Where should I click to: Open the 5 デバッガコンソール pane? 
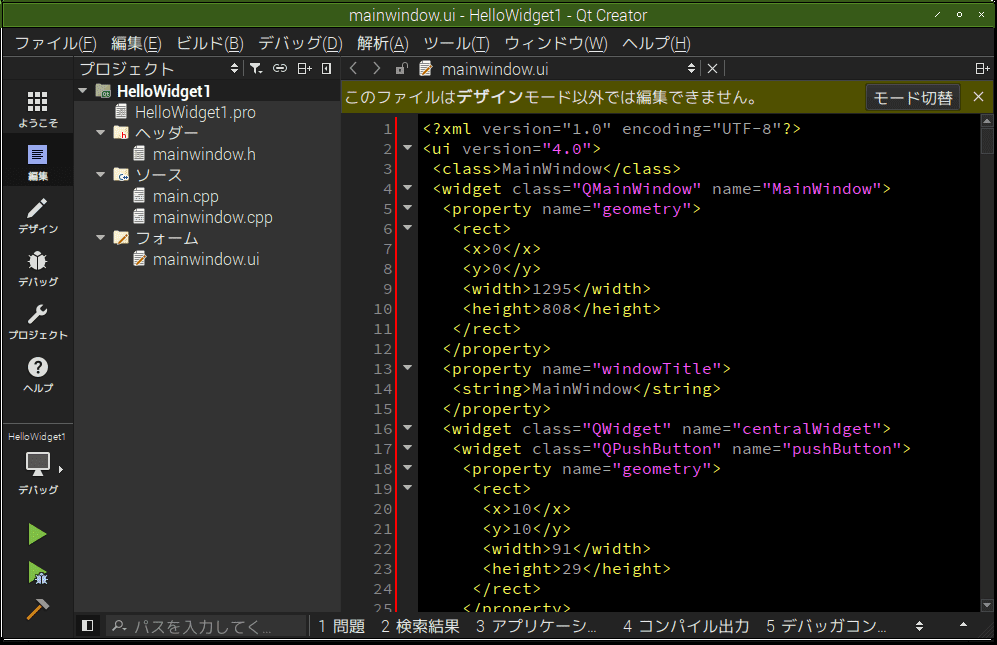826,627
